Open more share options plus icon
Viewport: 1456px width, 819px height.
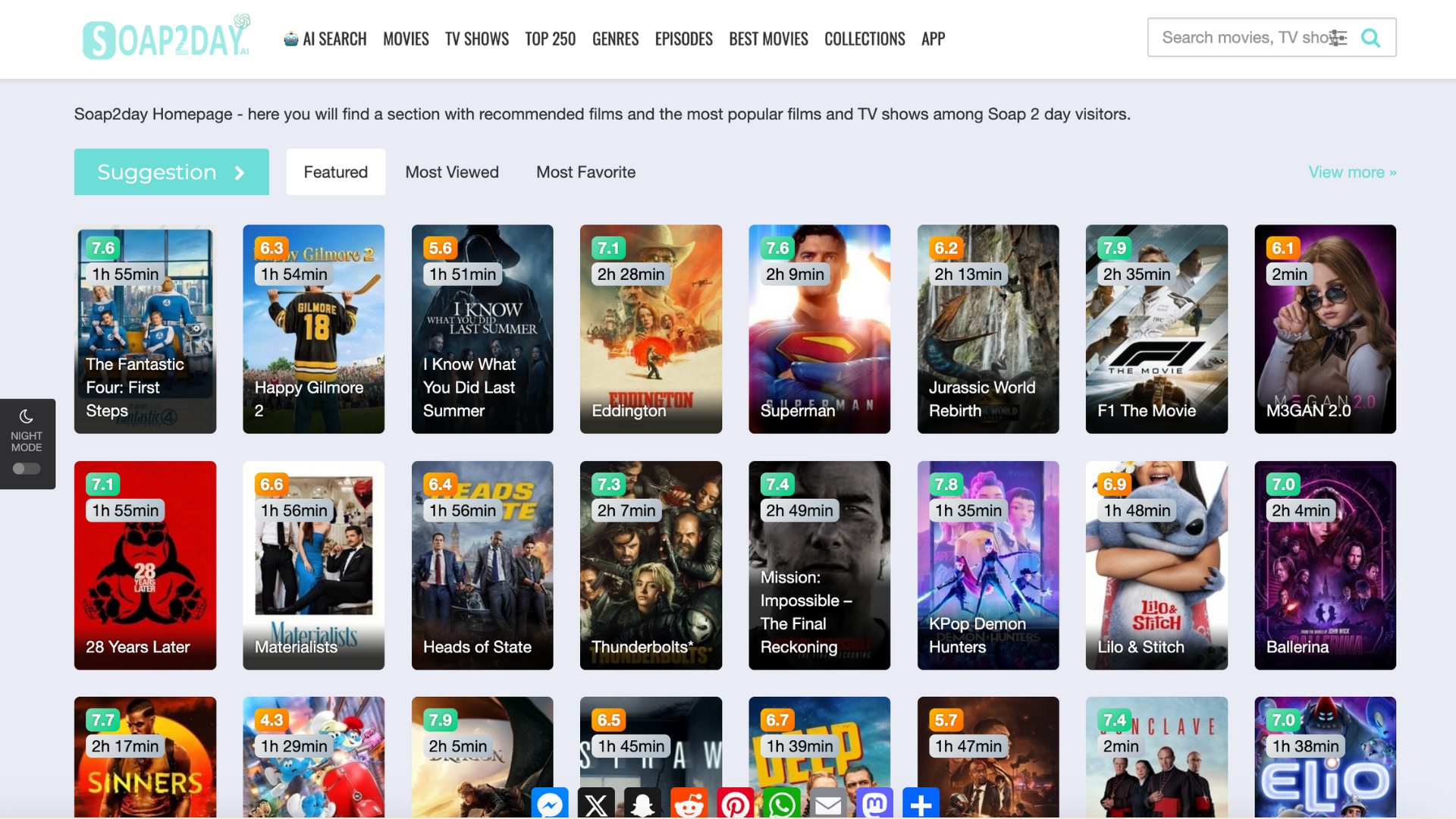point(921,804)
